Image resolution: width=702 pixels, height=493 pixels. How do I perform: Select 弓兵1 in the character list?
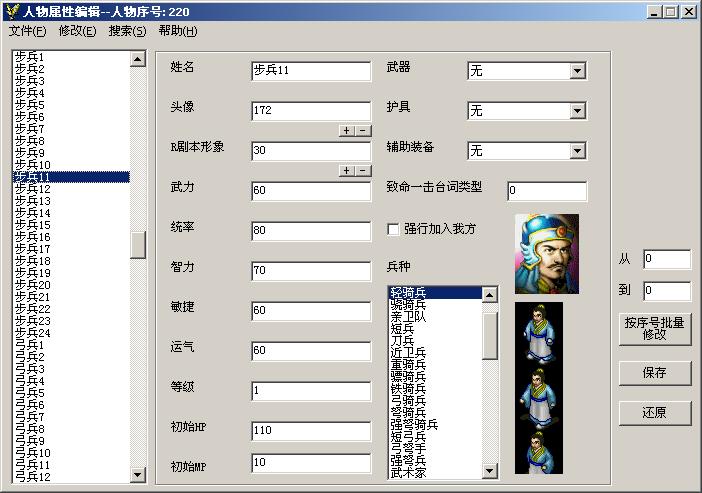30,345
